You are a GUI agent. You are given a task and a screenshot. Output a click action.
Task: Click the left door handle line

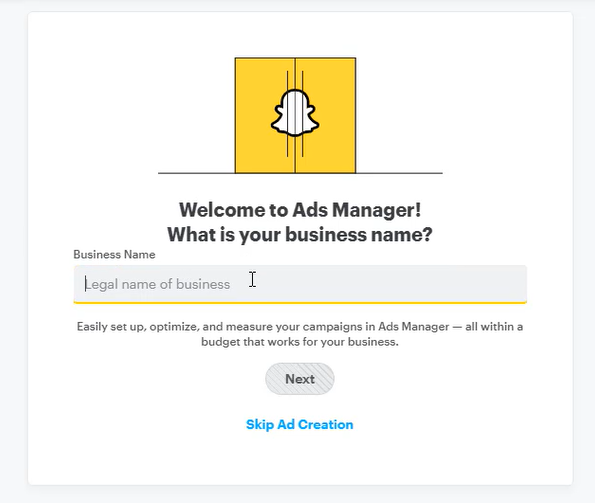287,114
